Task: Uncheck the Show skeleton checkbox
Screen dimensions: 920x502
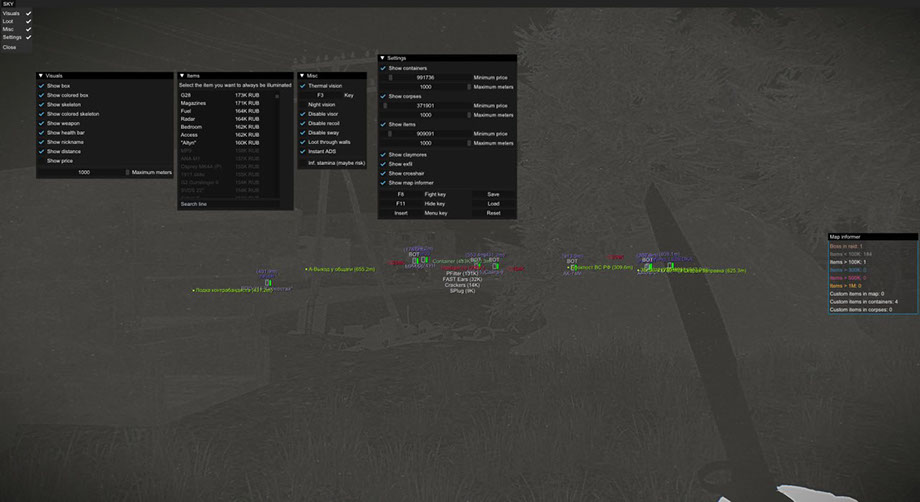Action: (x=42, y=104)
